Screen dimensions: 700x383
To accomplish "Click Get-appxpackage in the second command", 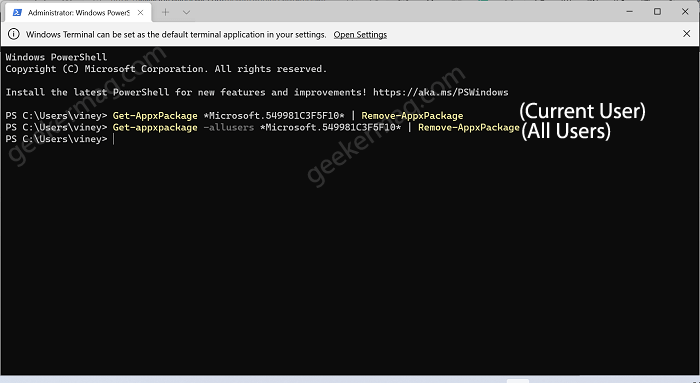I will point(155,127).
